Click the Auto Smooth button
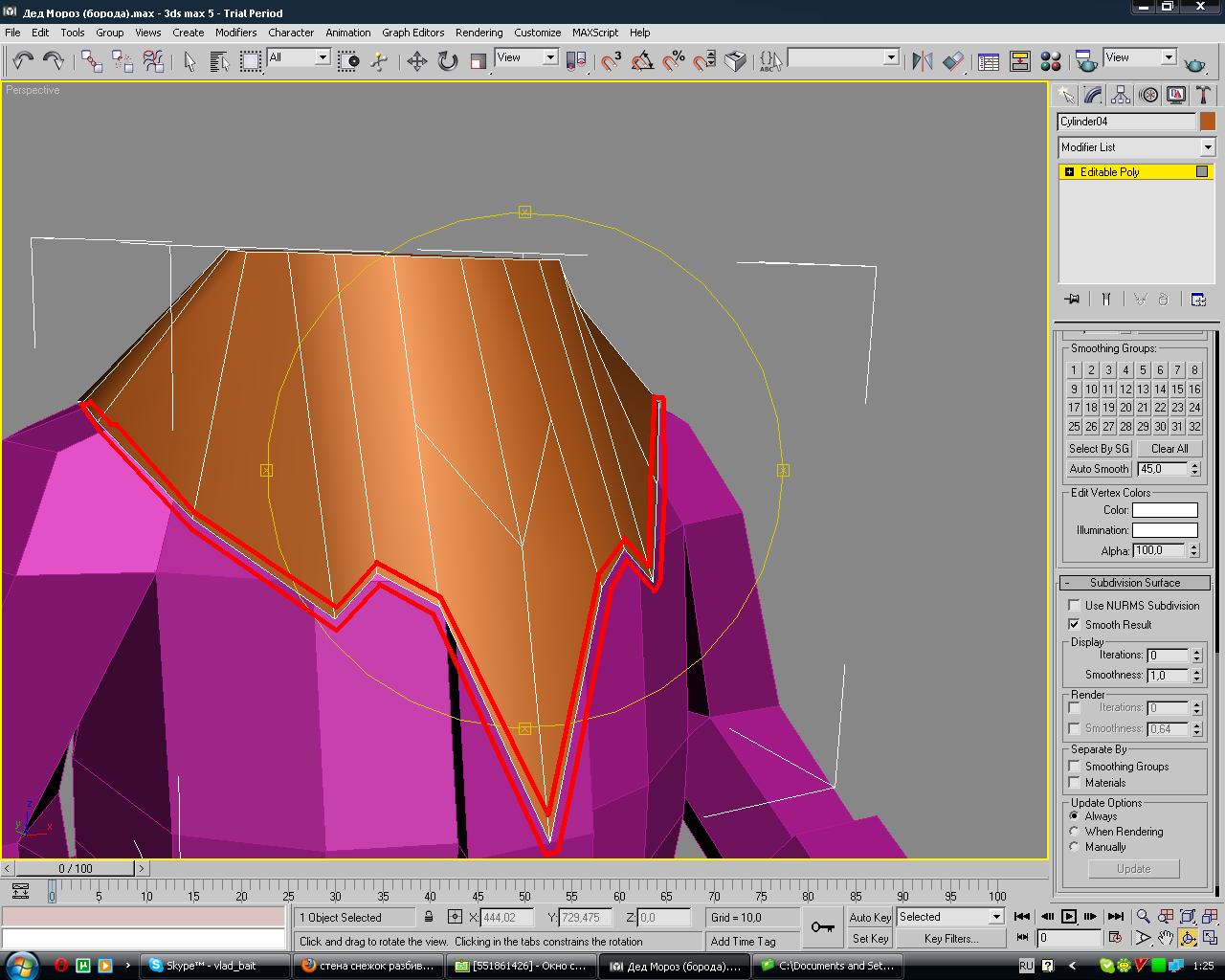The image size is (1225, 980). 1098,469
